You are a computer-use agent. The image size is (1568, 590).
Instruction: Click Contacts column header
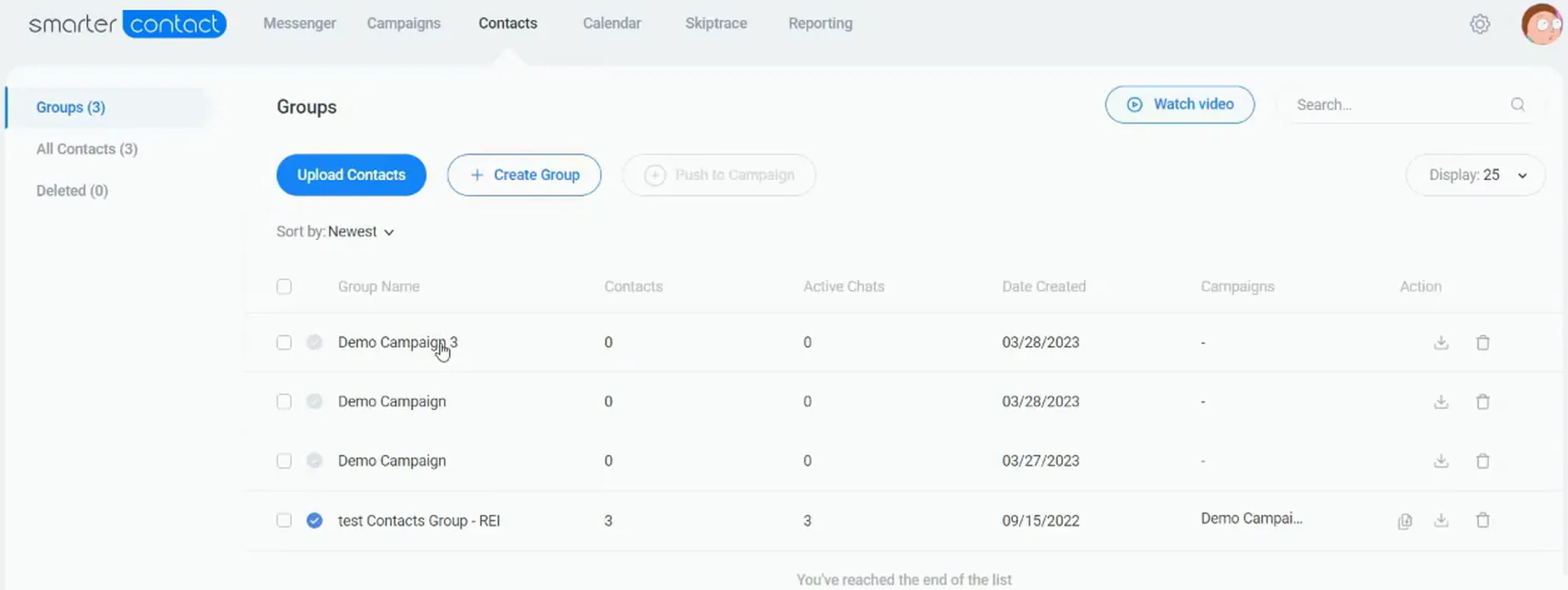pyautogui.click(x=633, y=287)
